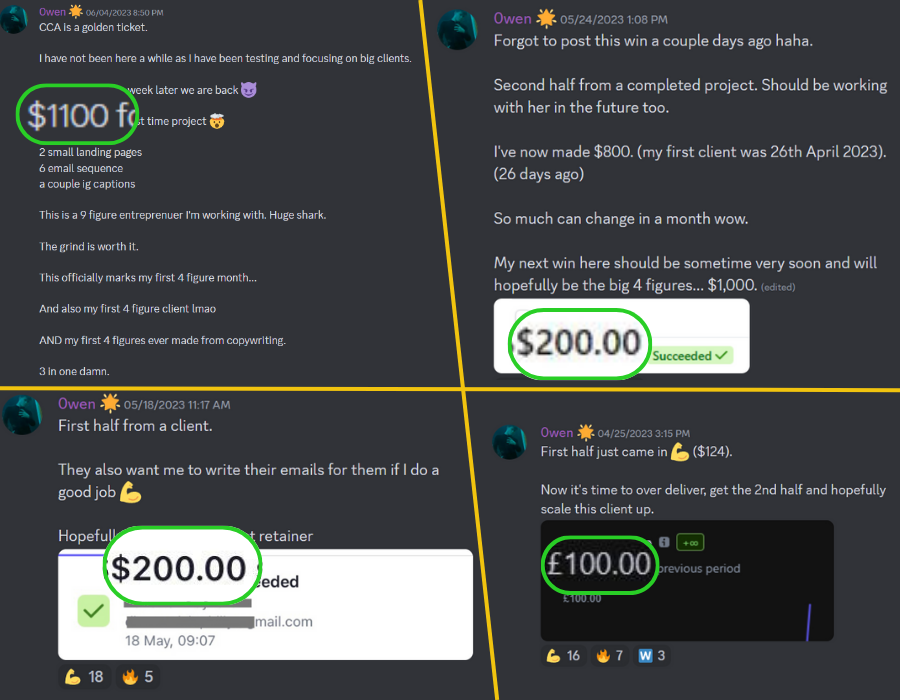This screenshot has width=900, height=700.
Task: Open the £100.00 revenue chart image
Action: 687,581
